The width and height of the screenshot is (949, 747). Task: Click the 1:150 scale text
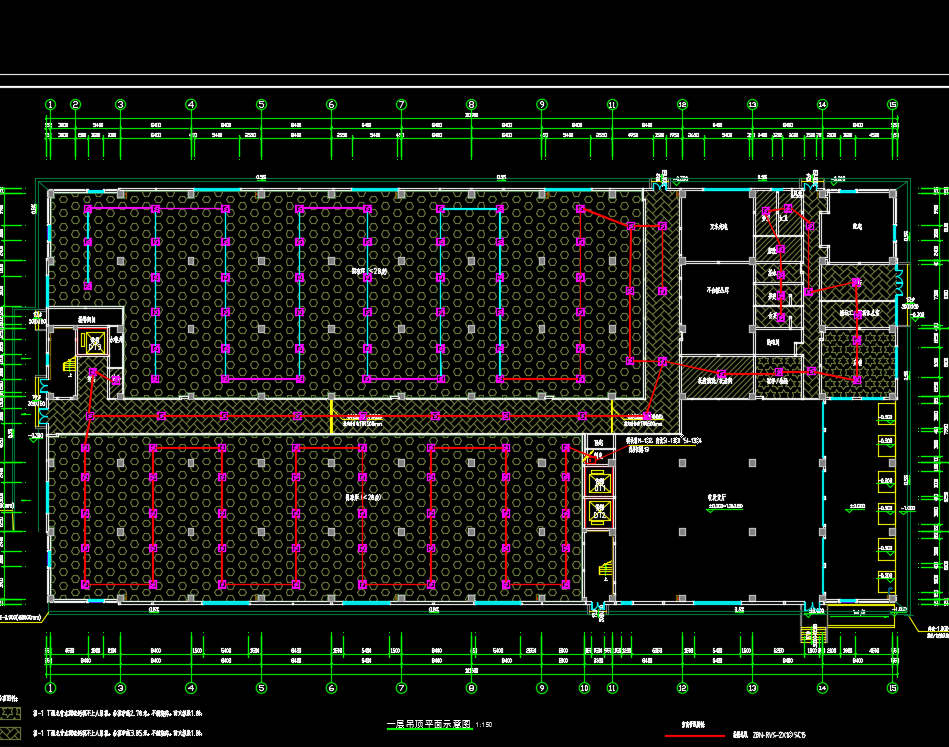click(484, 725)
